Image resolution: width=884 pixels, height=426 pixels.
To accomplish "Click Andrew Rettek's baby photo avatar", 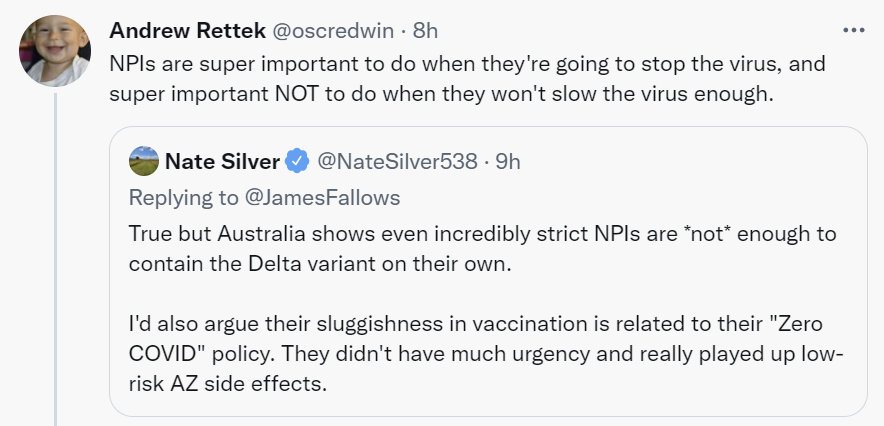I will (x=55, y=52).
